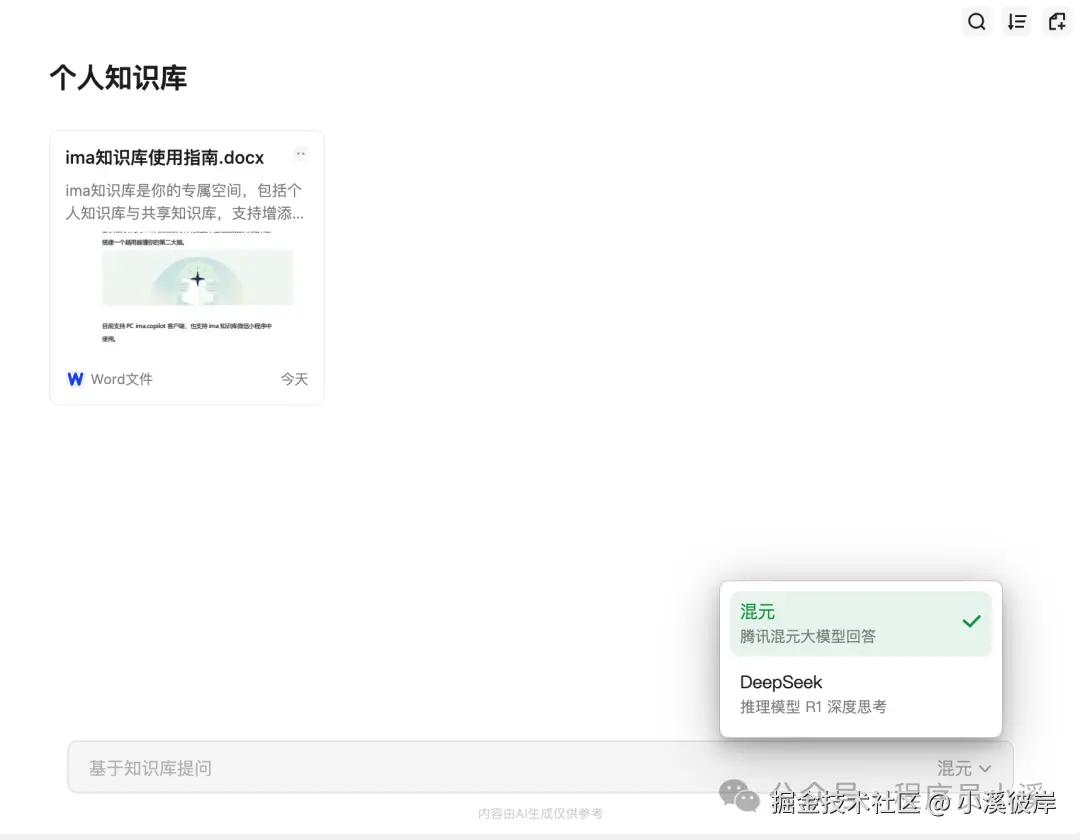This screenshot has width=1080, height=840.
Task: Click the Word文件 label
Action: [x=122, y=379]
